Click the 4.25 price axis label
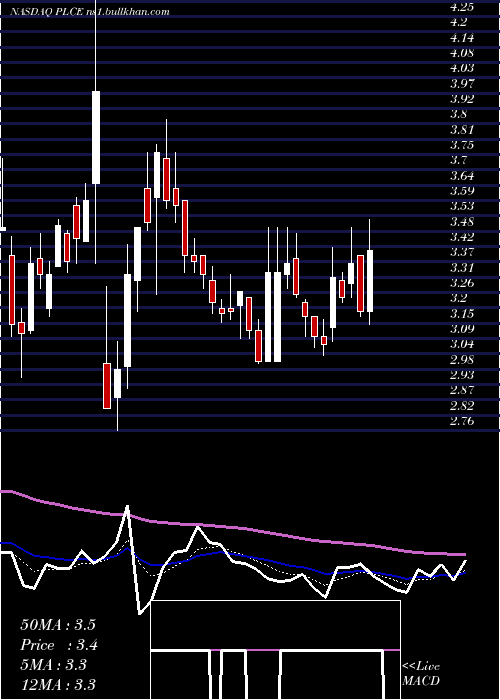Image resolution: width=500 pixels, height=700 pixels. pyautogui.click(x=462, y=7)
